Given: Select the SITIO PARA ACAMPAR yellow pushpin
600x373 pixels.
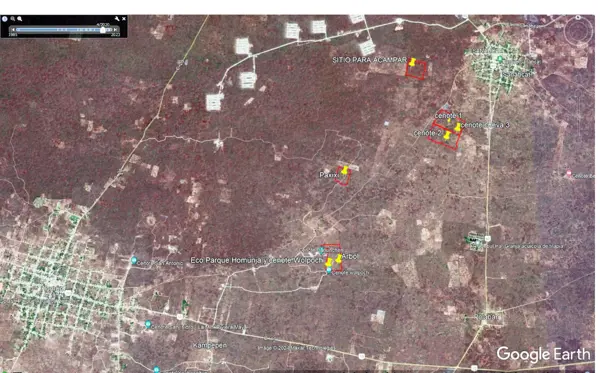Looking at the screenshot, I should pyautogui.click(x=412, y=62).
